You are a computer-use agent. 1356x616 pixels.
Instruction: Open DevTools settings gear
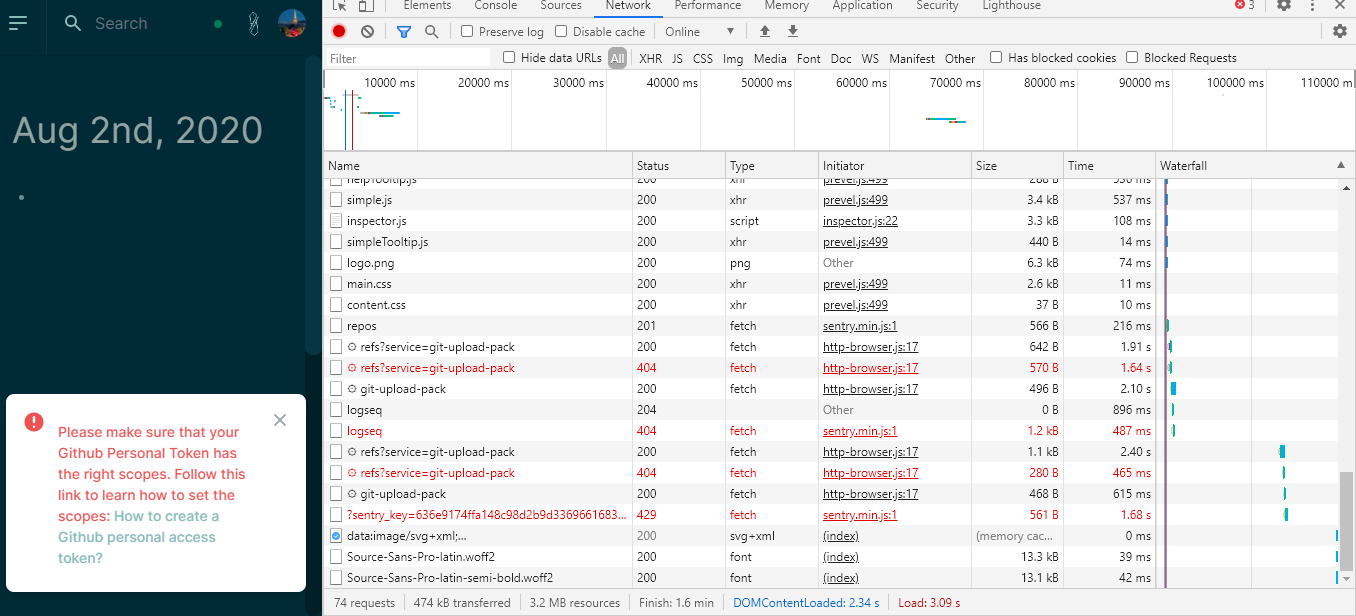[1284, 5]
